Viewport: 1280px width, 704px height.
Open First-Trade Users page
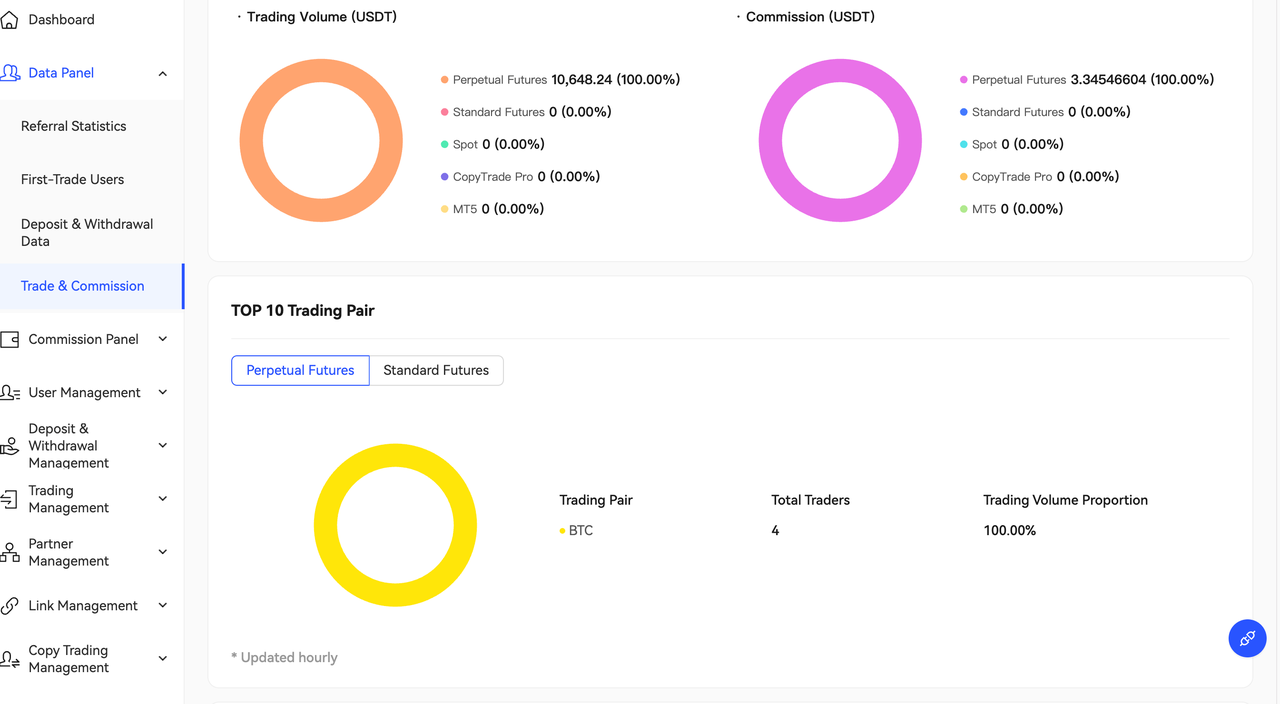click(73, 179)
